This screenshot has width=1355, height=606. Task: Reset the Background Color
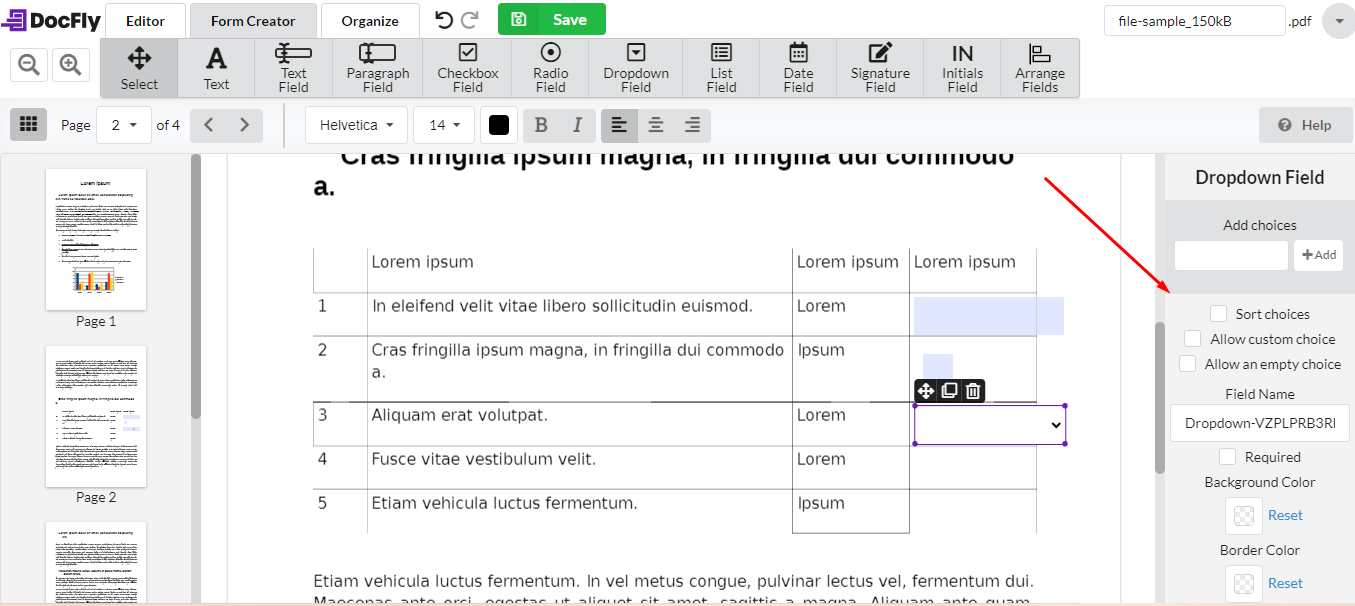1284,514
